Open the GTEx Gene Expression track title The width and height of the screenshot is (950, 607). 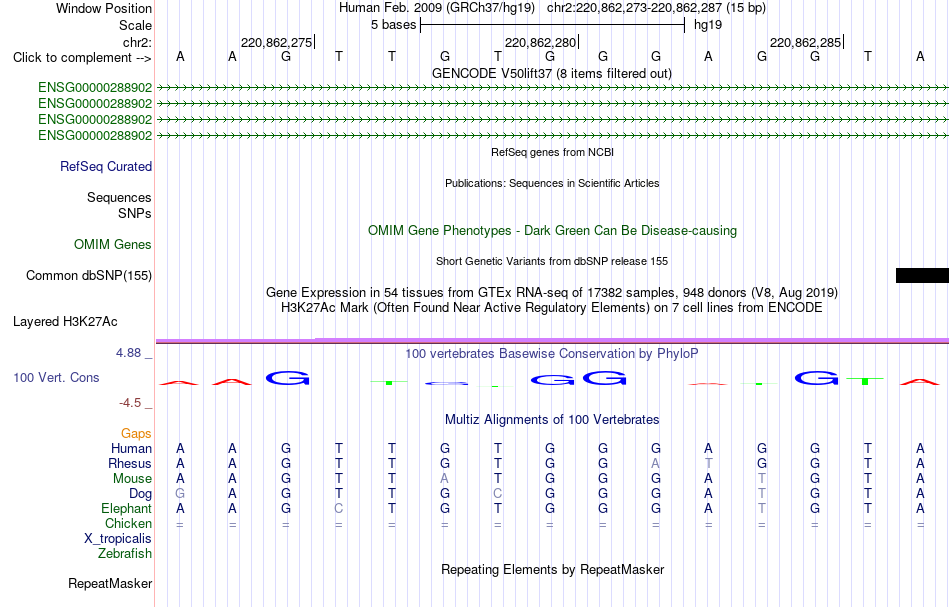pos(552,293)
